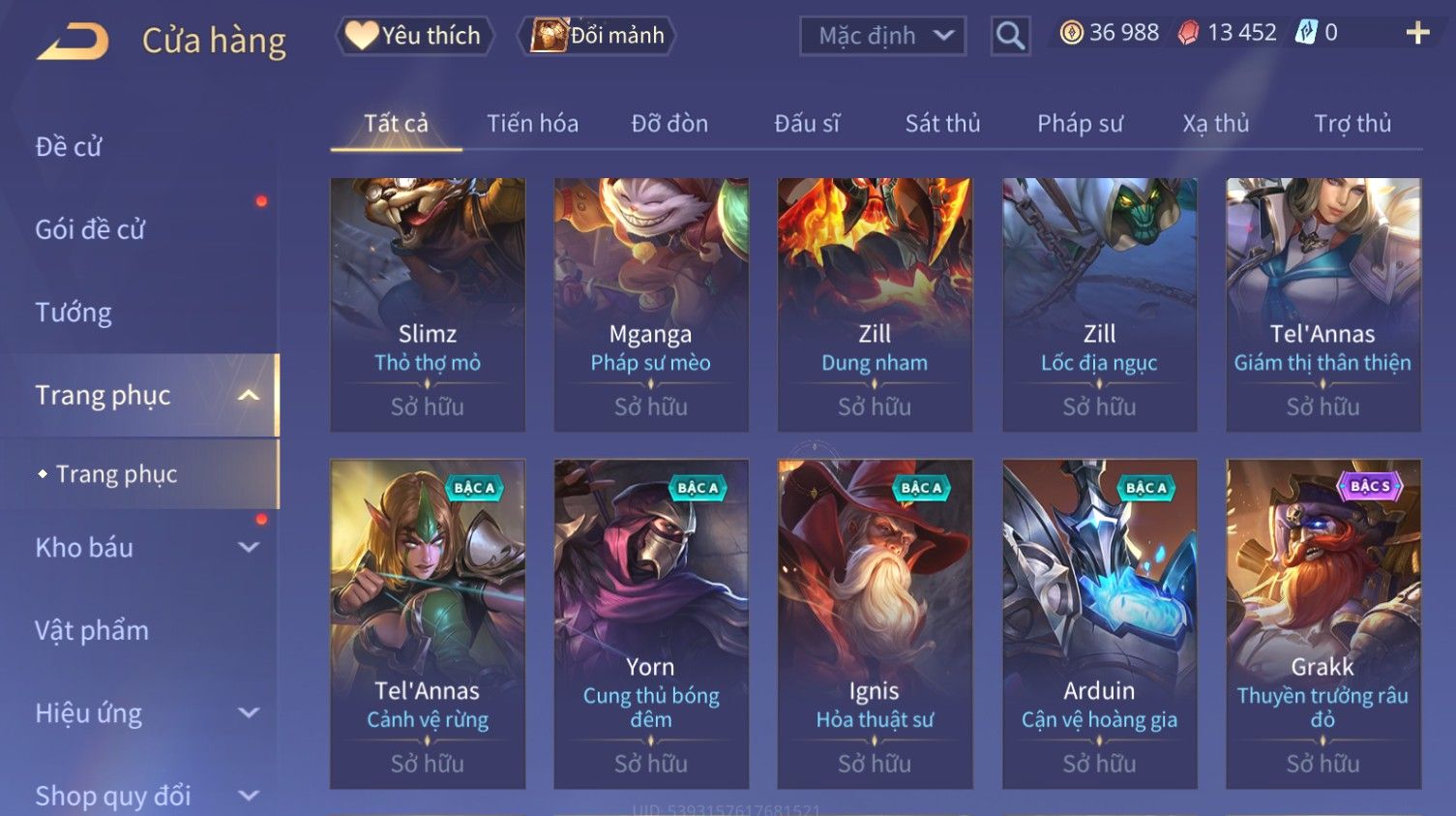
Task: Open the search magnifier icon
Action: pos(1010,36)
